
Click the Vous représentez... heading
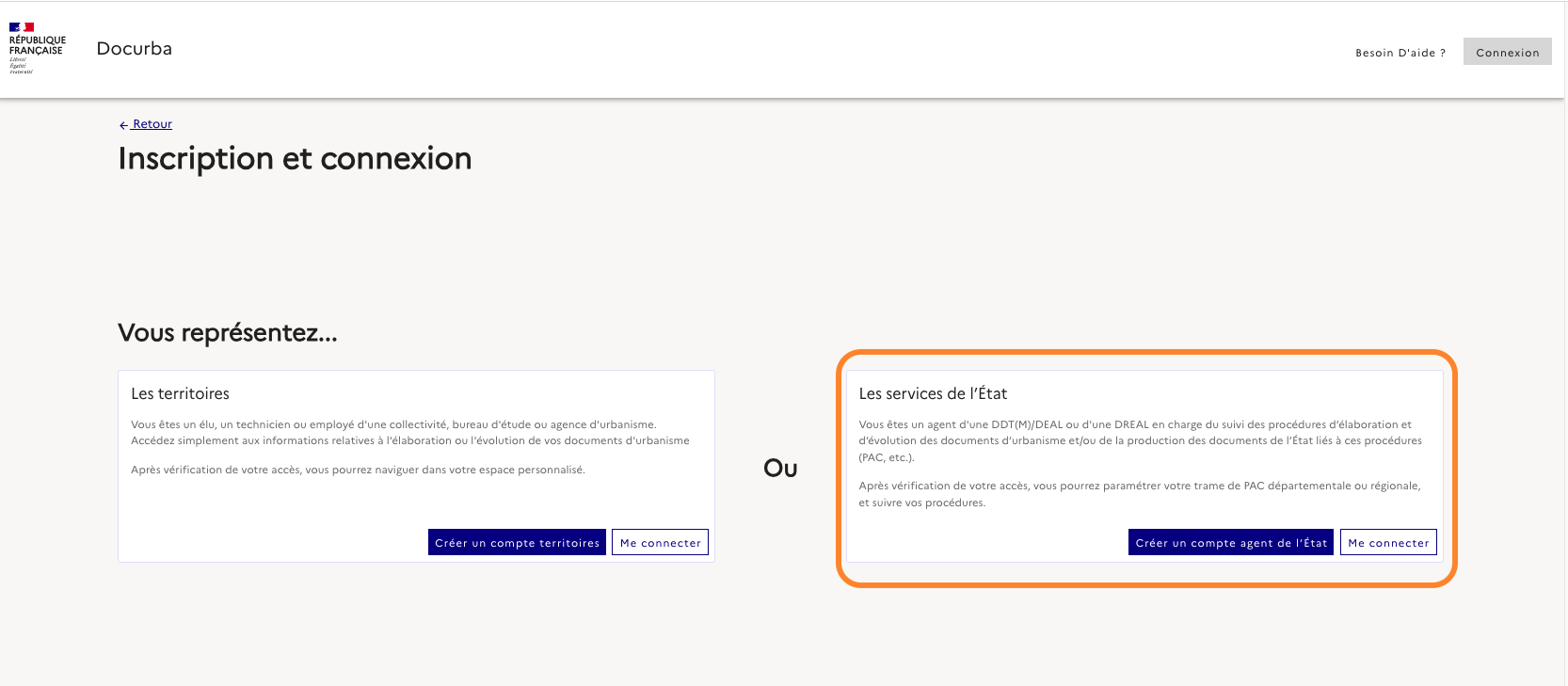227,333
